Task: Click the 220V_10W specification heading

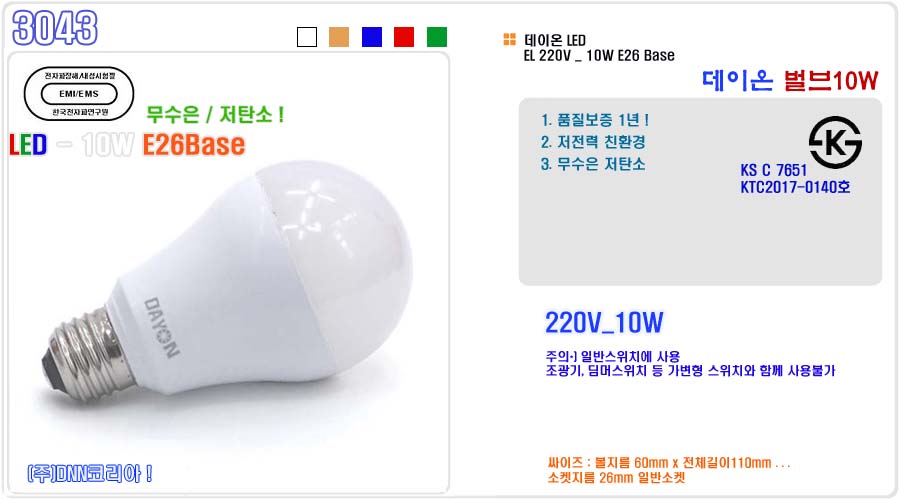Action: (x=604, y=323)
